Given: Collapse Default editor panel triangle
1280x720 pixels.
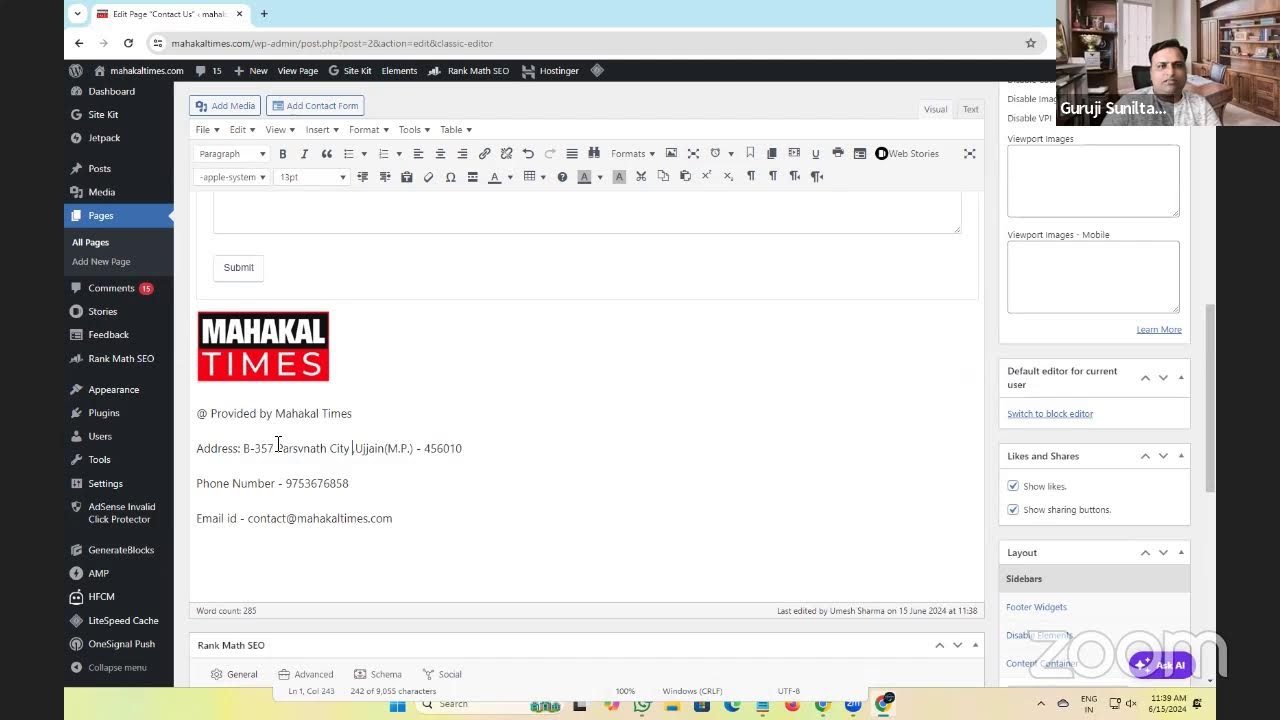Looking at the screenshot, I should tap(1181, 377).
